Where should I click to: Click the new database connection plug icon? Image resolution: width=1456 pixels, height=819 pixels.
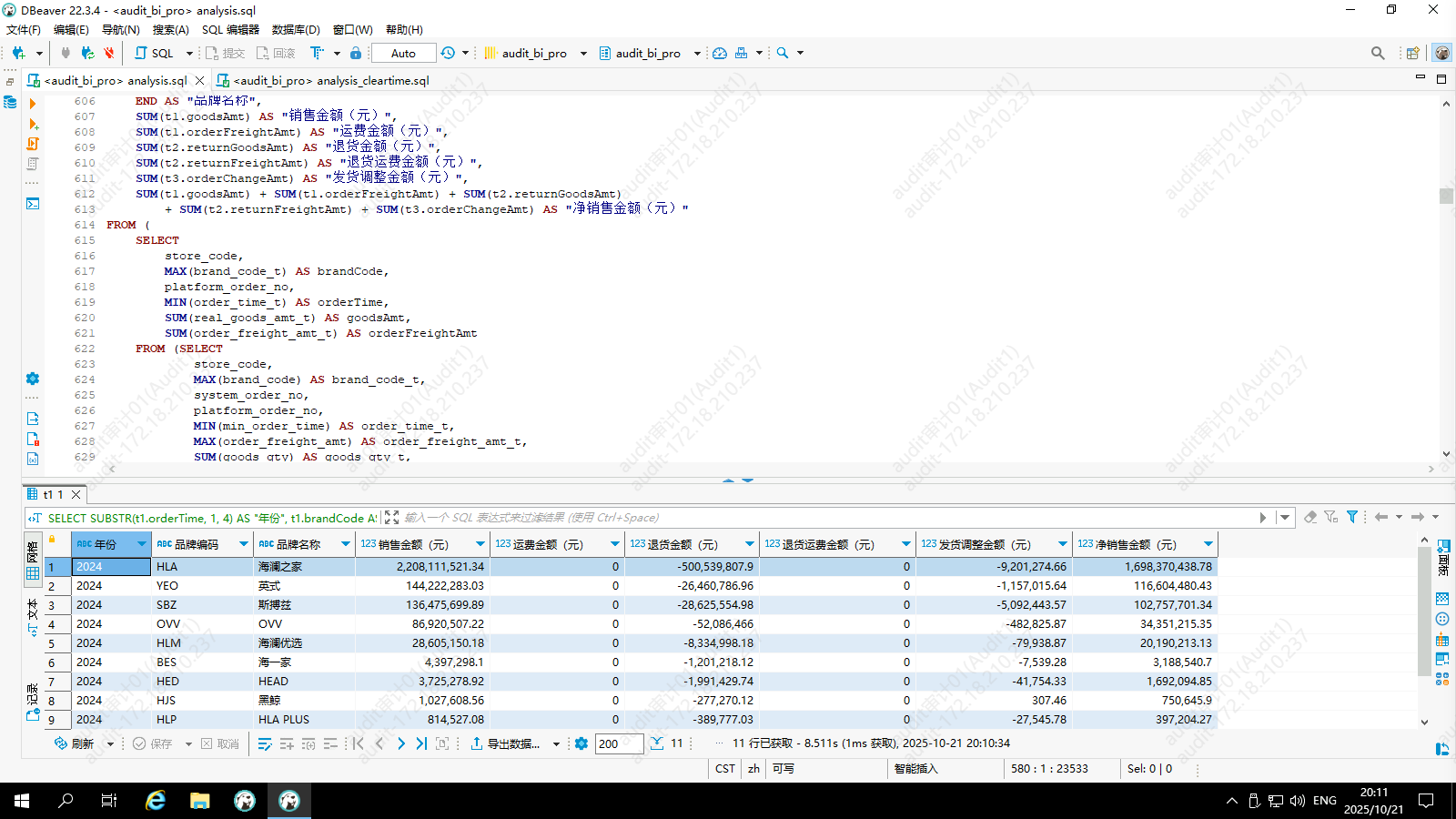[18, 53]
